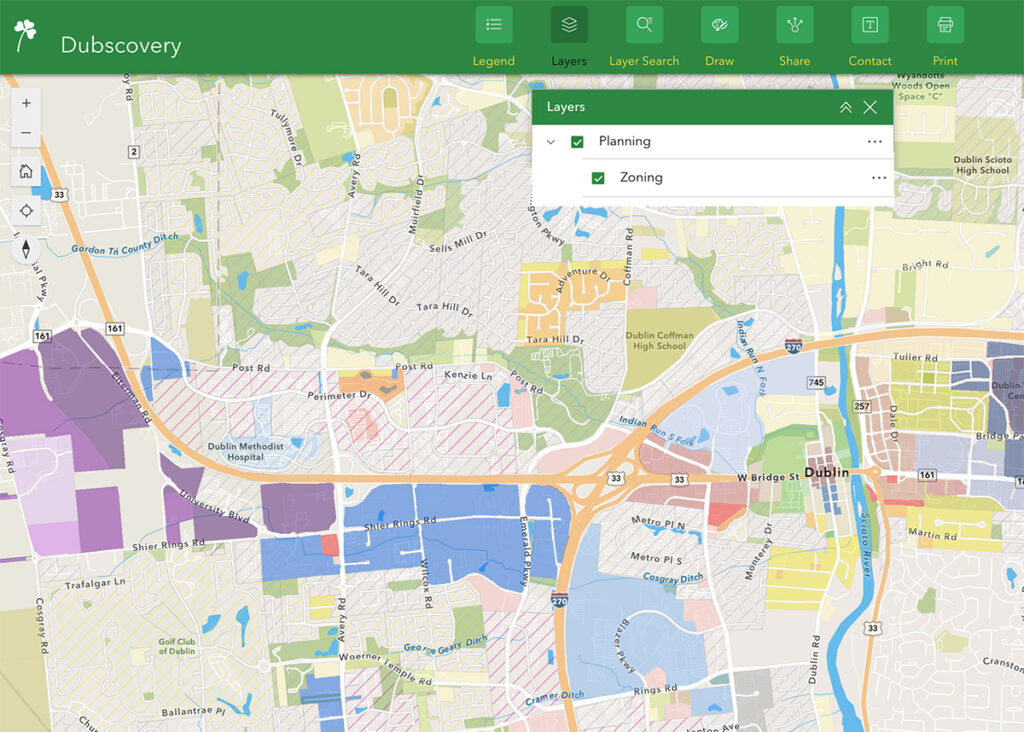This screenshot has height=732, width=1024.
Task: Close the Layers panel
Action: click(870, 107)
